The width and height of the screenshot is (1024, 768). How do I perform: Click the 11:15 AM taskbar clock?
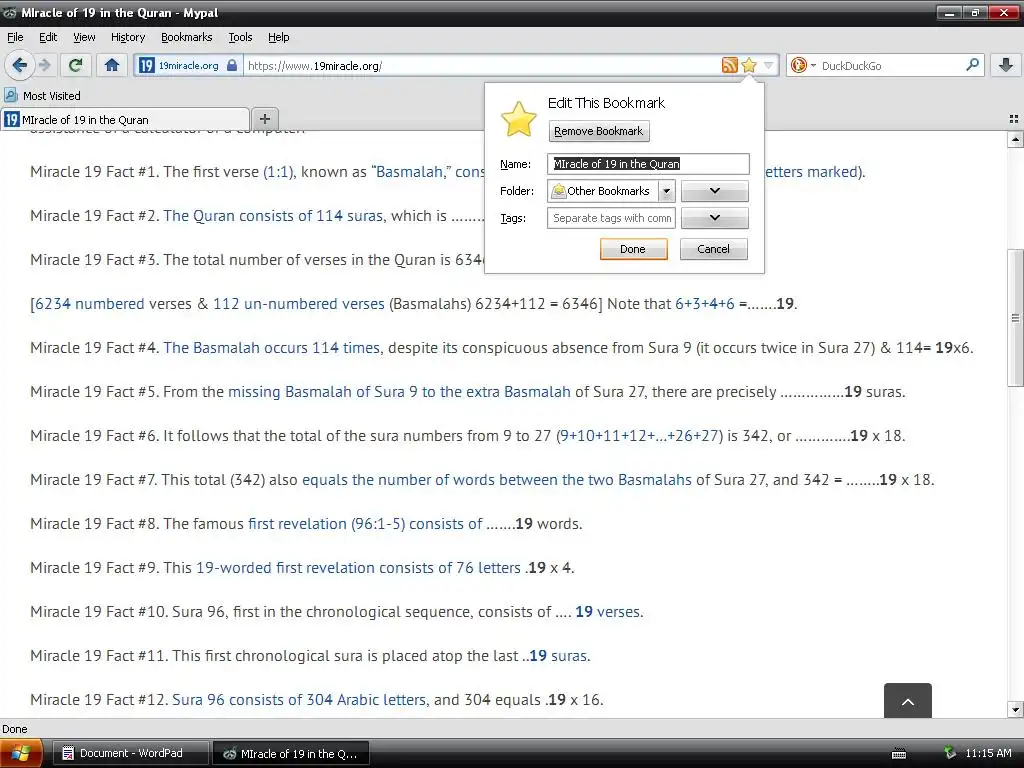click(x=988, y=753)
